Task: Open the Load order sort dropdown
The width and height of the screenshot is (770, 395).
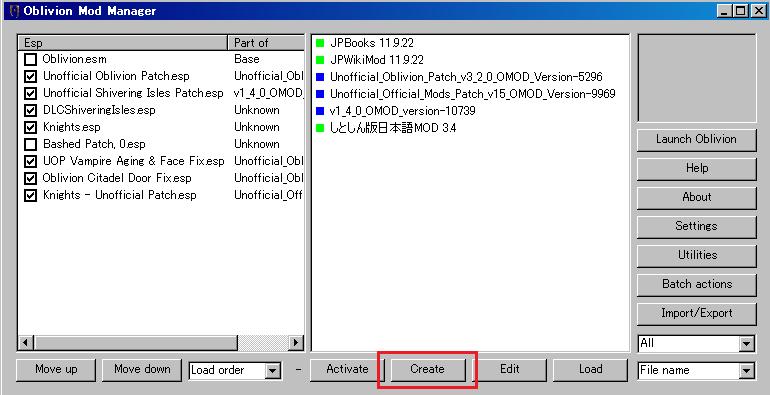Action: tap(272, 370)
